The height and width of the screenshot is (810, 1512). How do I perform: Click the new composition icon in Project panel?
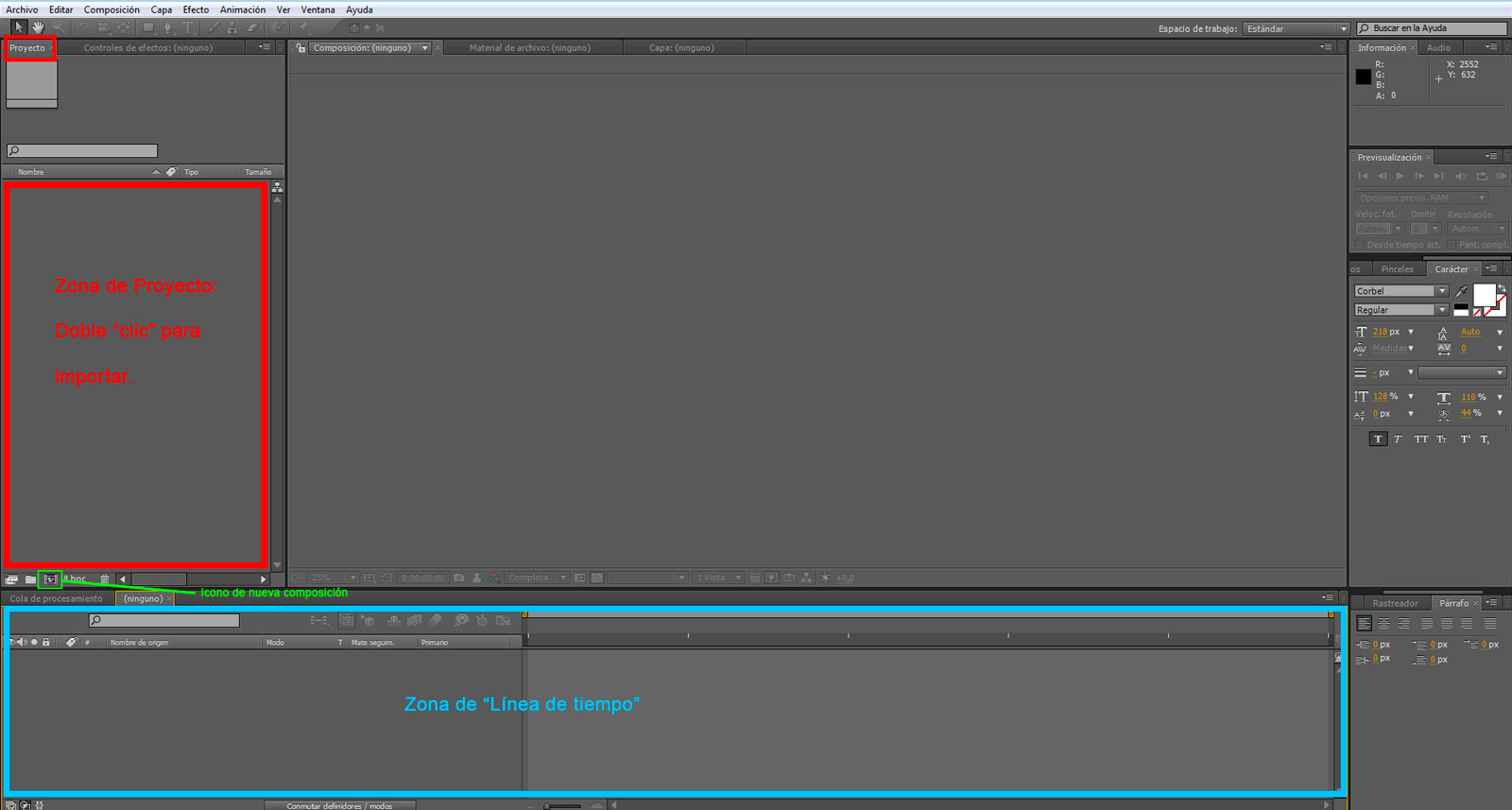click(50, 578)
